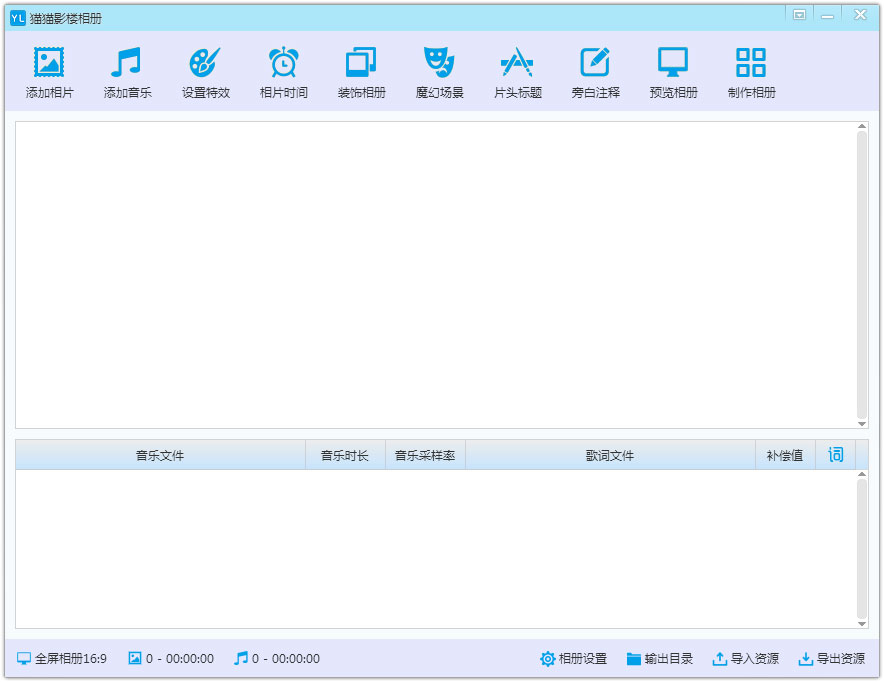Open 相册设置 album settings
884x682 pixels.
tap(573, 658)
